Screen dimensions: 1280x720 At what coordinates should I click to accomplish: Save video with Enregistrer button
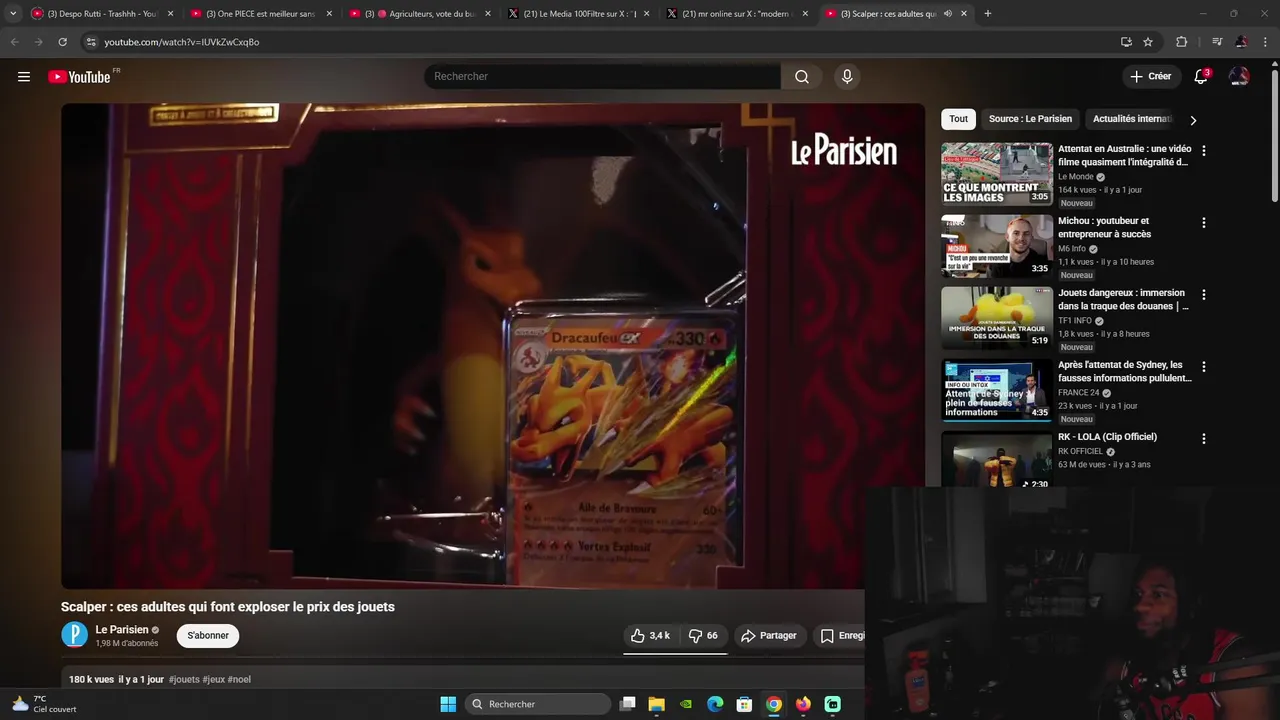point(842,635)
